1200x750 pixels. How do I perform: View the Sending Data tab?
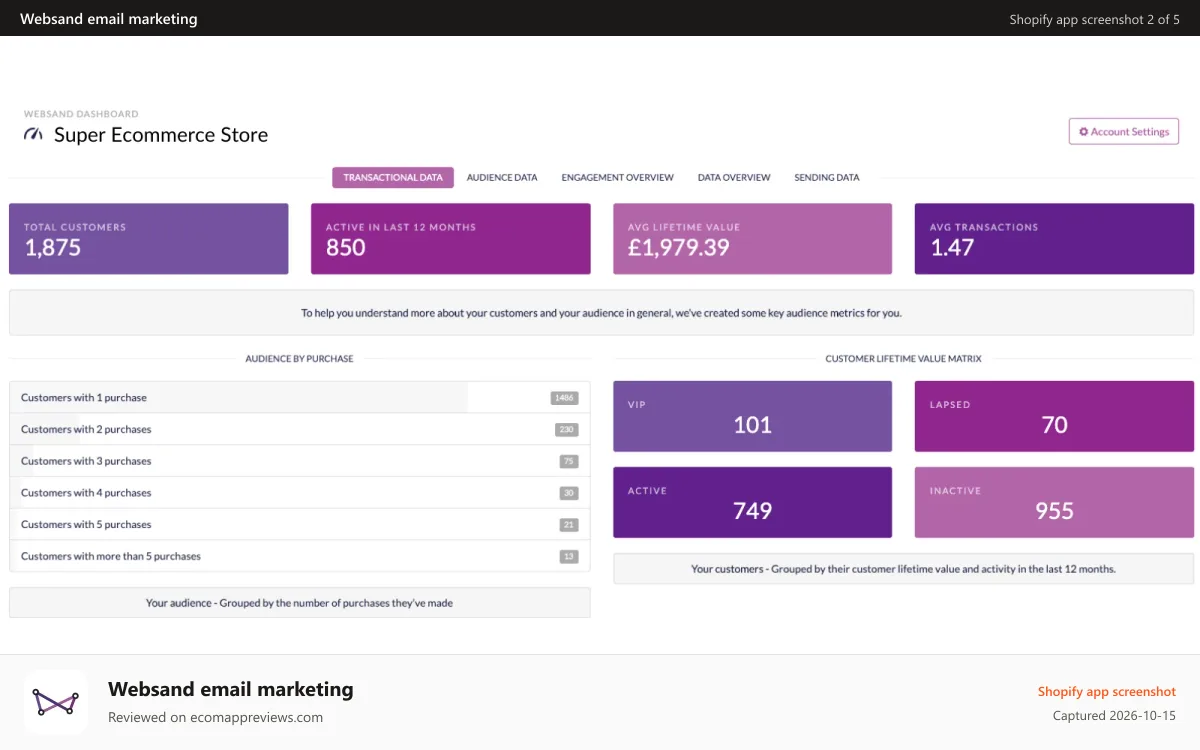pos(827,177)
